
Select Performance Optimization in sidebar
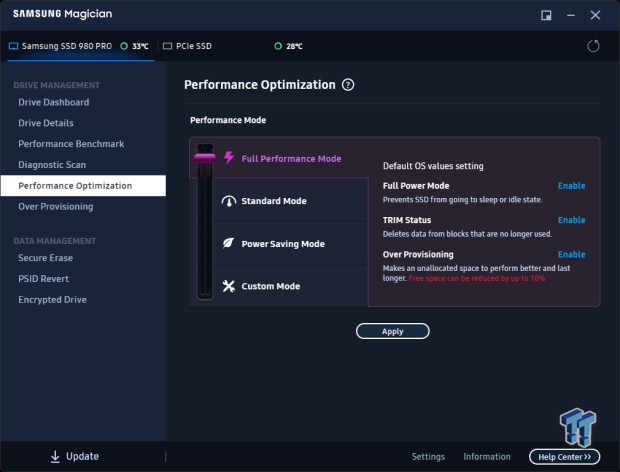click(x=83, y=185)
